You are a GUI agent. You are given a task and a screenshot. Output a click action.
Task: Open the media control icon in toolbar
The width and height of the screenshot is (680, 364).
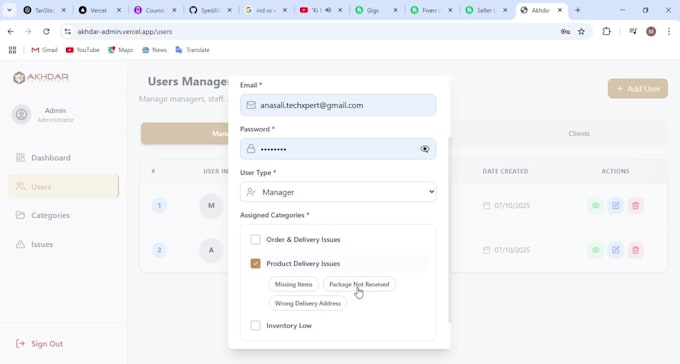tap(633, 31)
